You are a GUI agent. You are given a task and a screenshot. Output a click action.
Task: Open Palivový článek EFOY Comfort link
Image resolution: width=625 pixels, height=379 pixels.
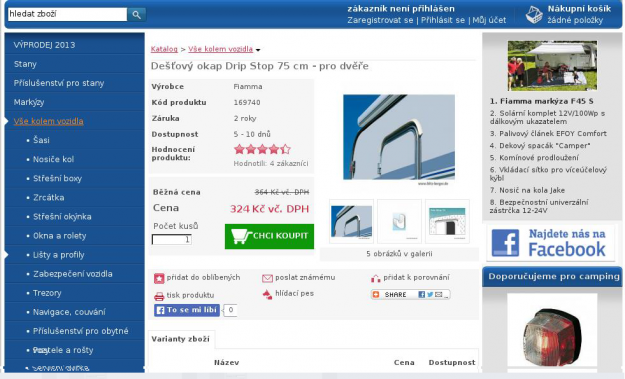(x=548, y=134)
